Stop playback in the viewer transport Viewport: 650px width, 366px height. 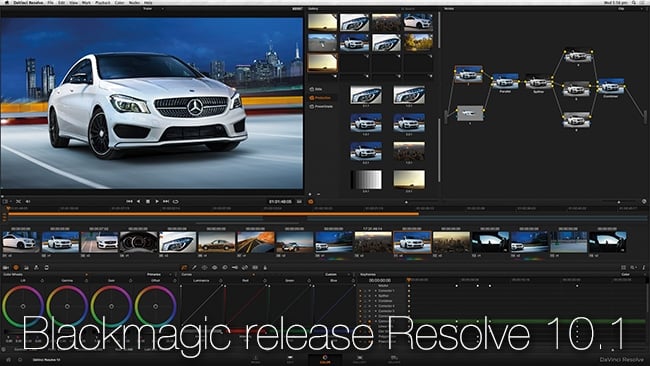click(x=148, y=201)
